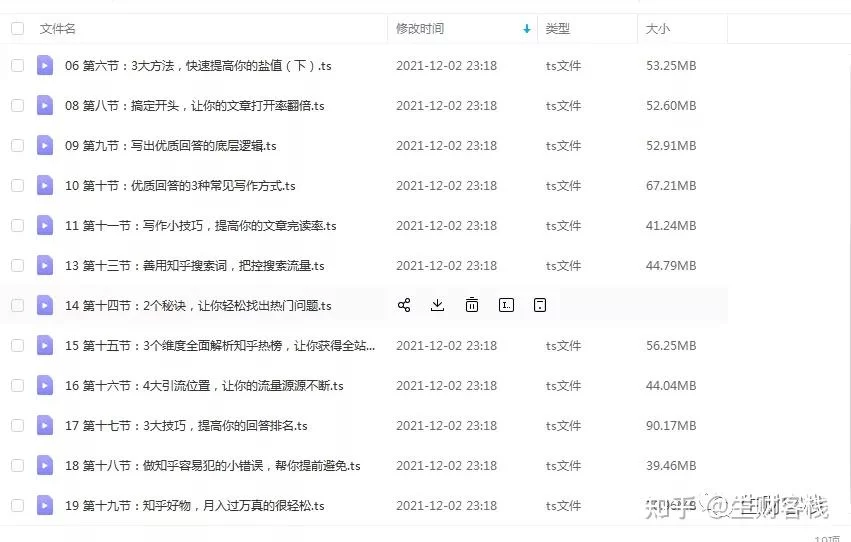Click video file icon for 06 第六节
This screenshot has width=851, height=542.
(x=45, y=66)
